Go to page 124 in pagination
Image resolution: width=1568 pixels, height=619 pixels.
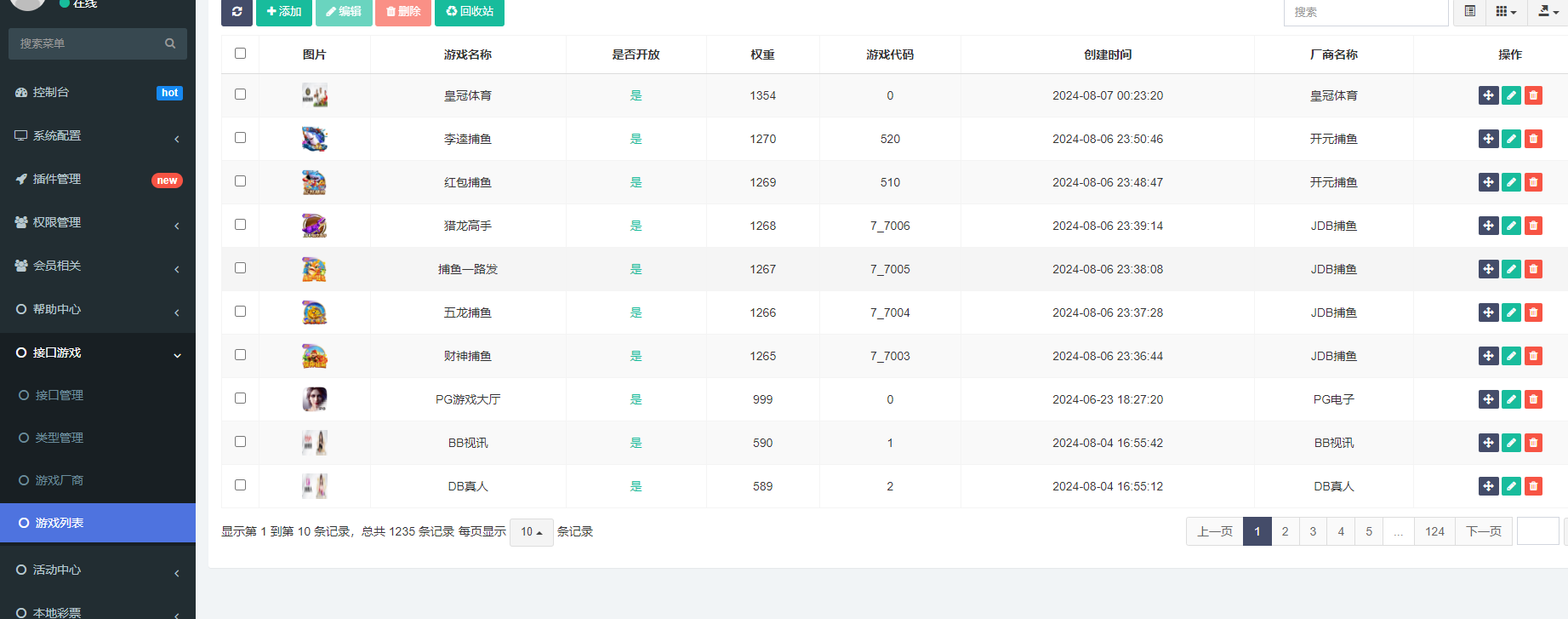tap(1434, 531)
